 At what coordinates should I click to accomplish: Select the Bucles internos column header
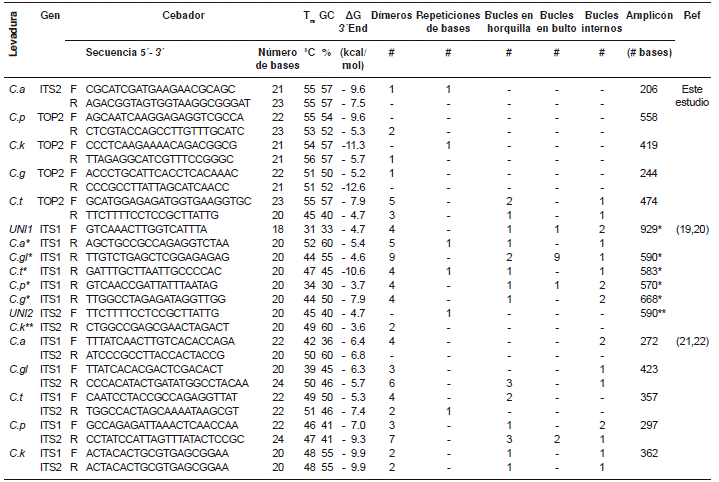[601, 23]
